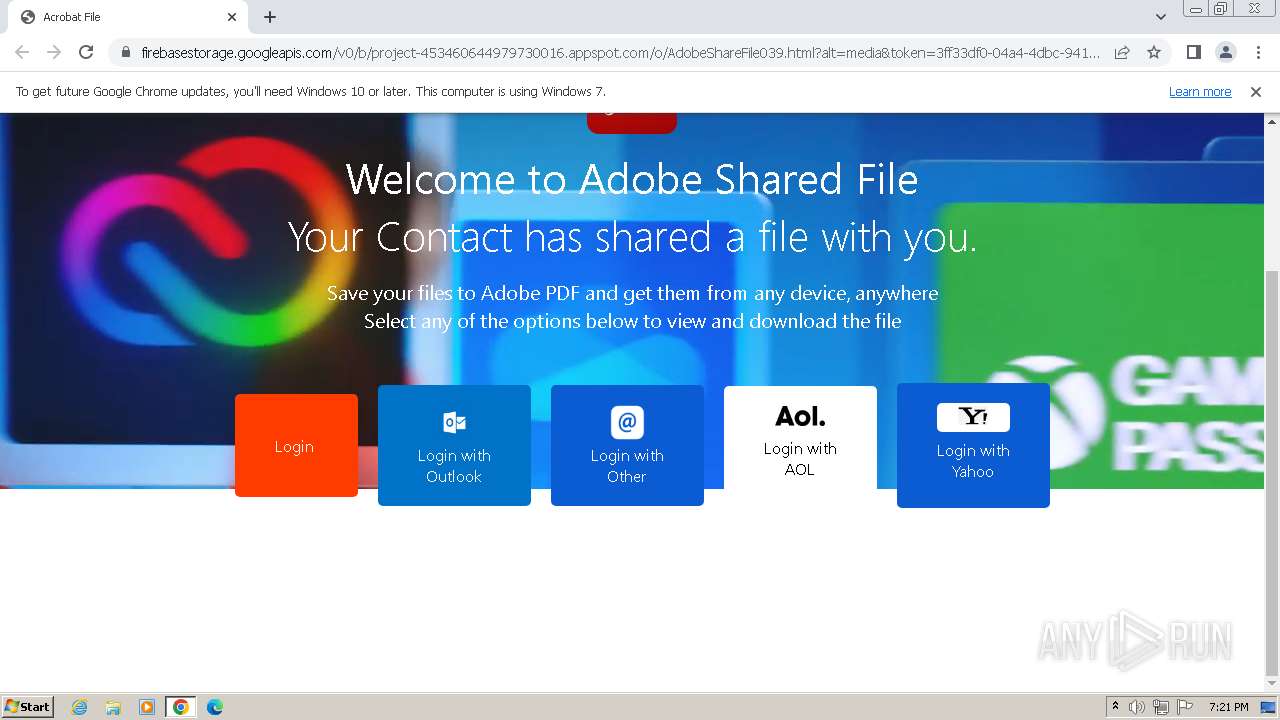Click Welcome to Adobe Shared File heading
1280x720 pixels.
632,180
